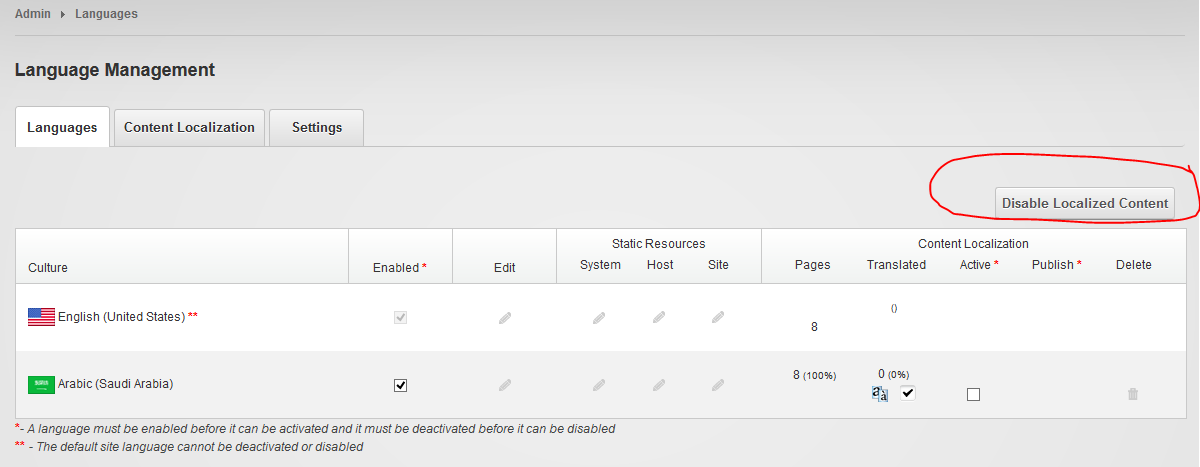Screen dimensions: 1200x467
Task: Edit Site static resources for English
Action: coord(718,317)
